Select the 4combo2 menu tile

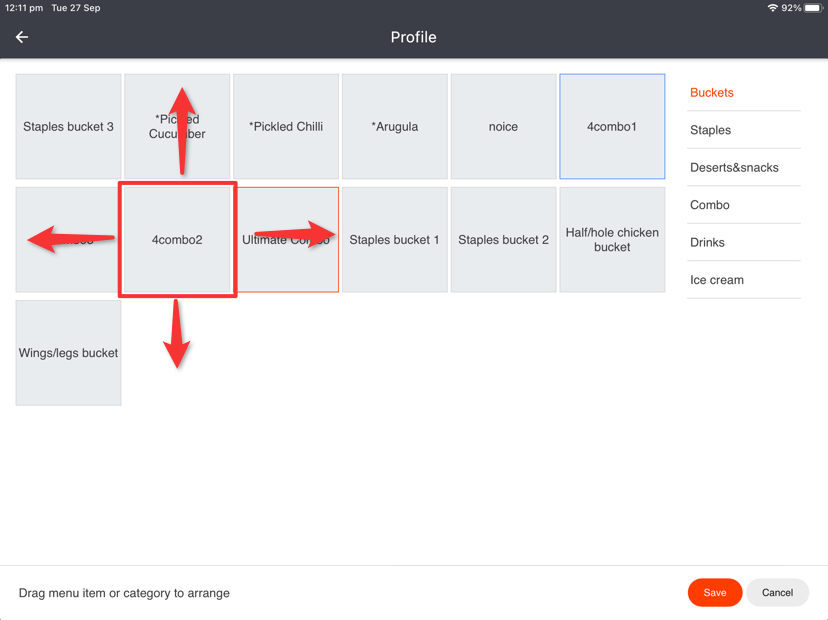177,240
